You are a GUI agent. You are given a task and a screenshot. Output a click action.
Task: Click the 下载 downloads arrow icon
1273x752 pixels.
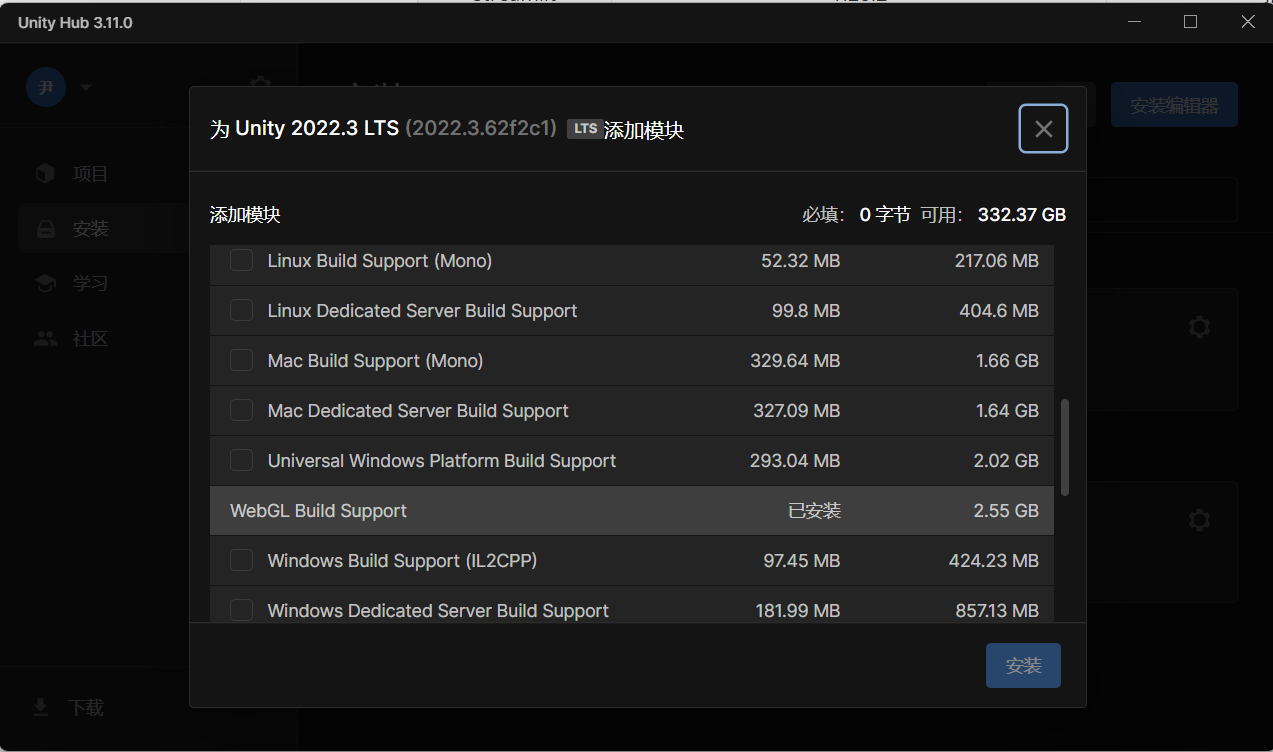[41, 708]
